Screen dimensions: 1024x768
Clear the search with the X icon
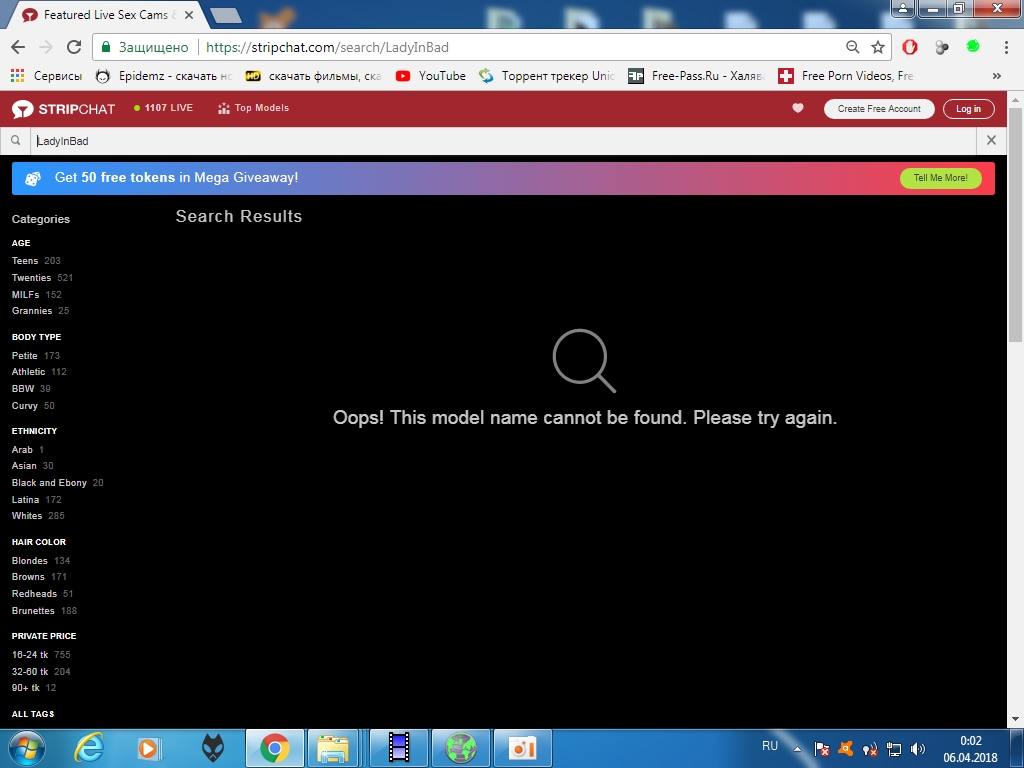pyautogui.click(x=991, y=140)
